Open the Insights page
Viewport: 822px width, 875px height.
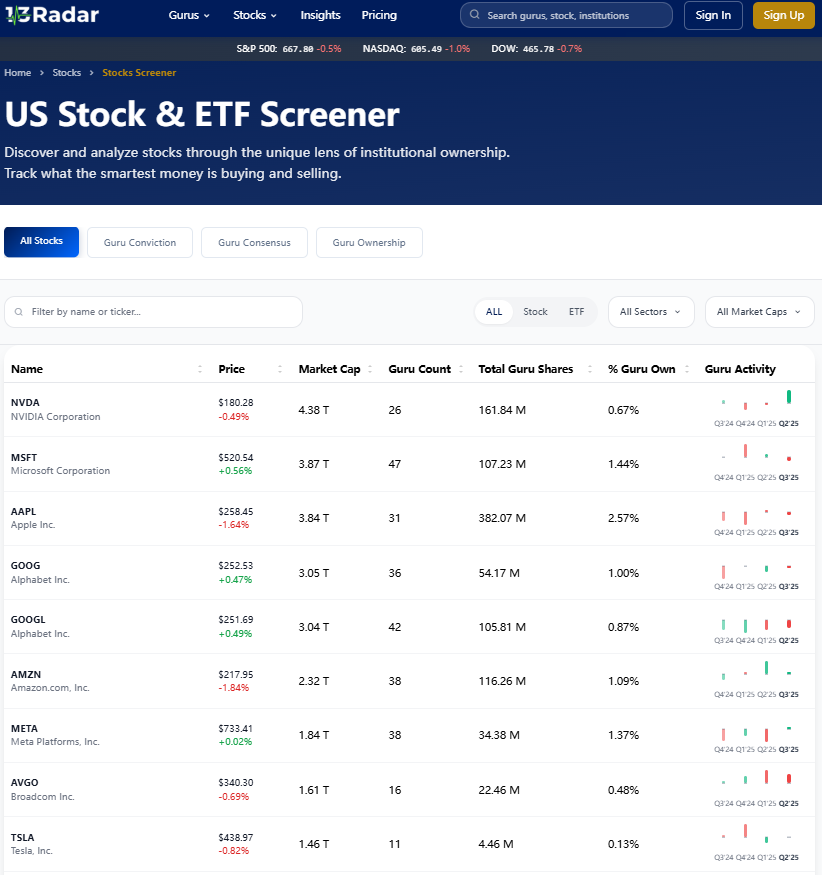[320, 15]
